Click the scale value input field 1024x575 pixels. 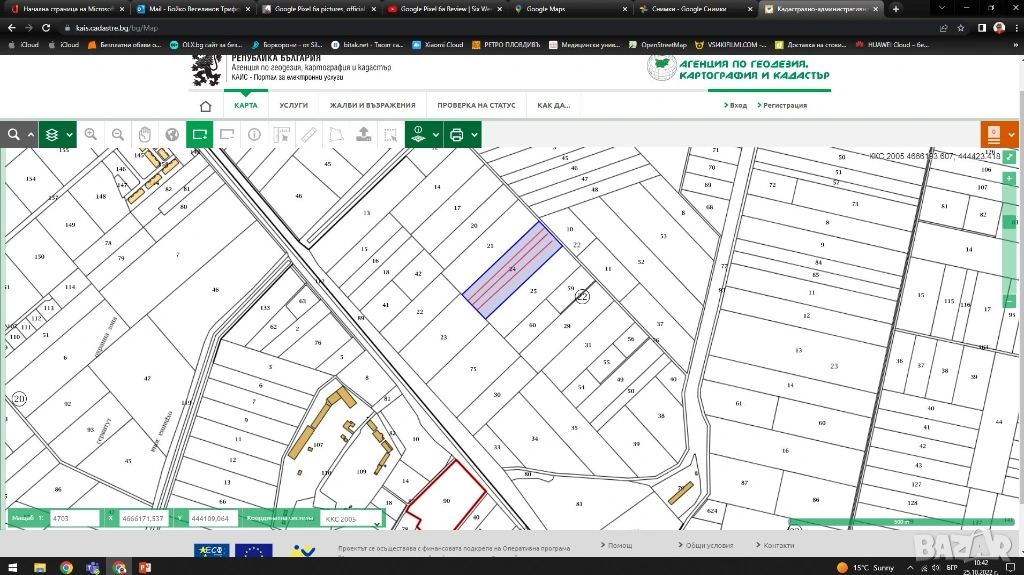73,519
